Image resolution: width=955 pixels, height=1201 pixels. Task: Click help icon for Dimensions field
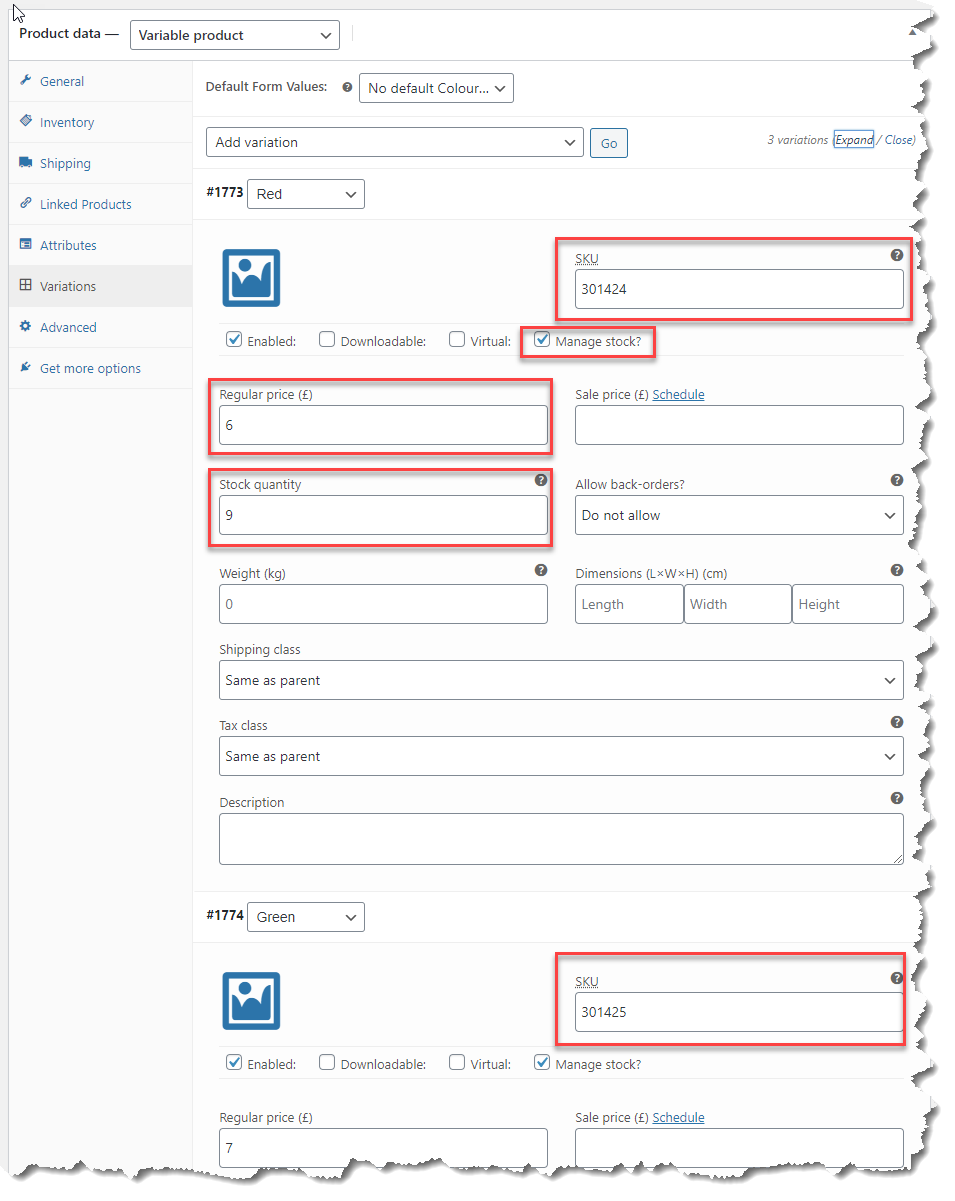tap(896, 570)
